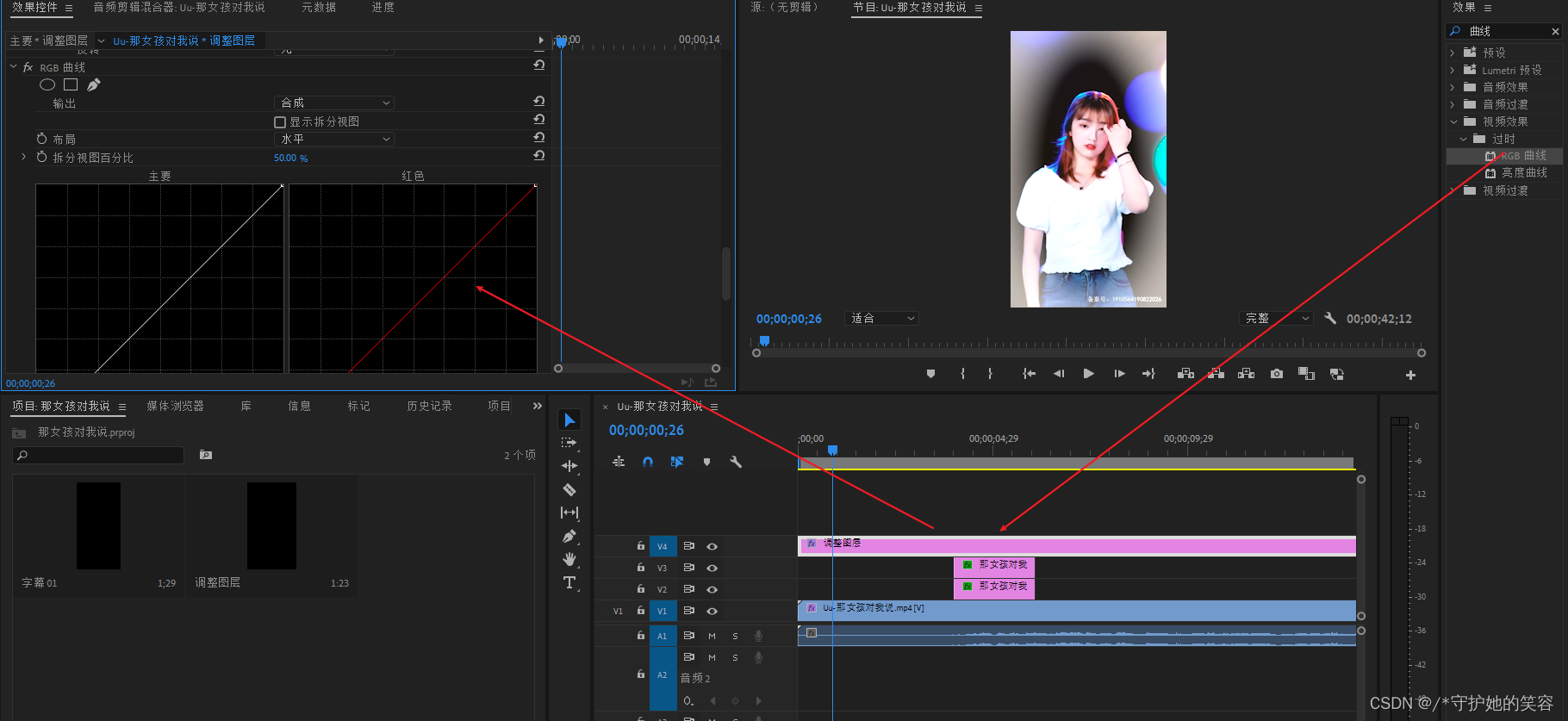Select the Selection arrow tool

coord(569,420)
